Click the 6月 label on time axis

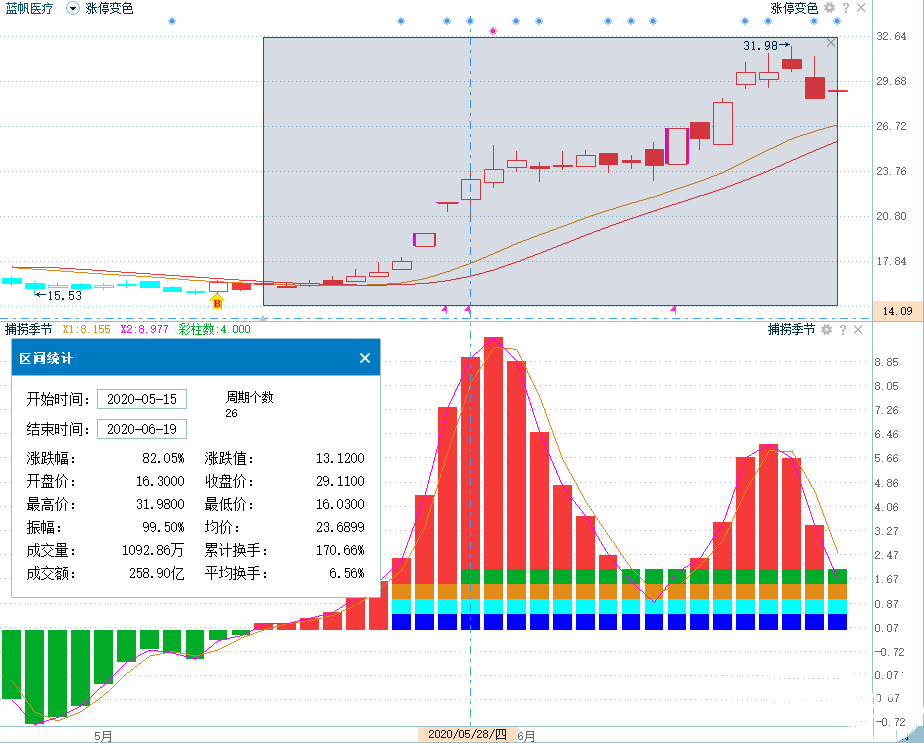pyautogui.click(x=526, y=736)
